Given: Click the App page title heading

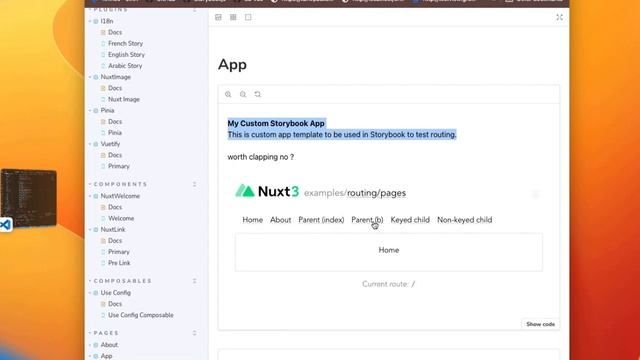Looking at the screenshot, I should 232,65.
